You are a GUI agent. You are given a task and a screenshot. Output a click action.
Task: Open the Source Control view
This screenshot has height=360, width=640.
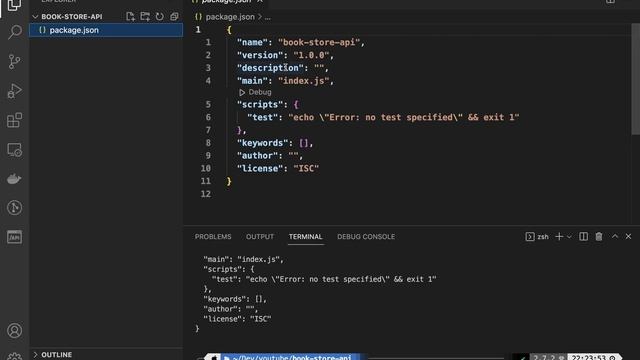(15, 62)
